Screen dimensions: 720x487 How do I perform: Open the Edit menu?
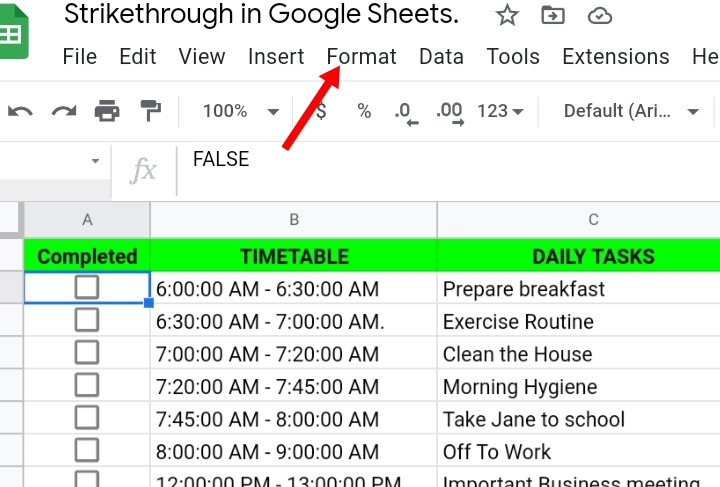pos(138,57)
